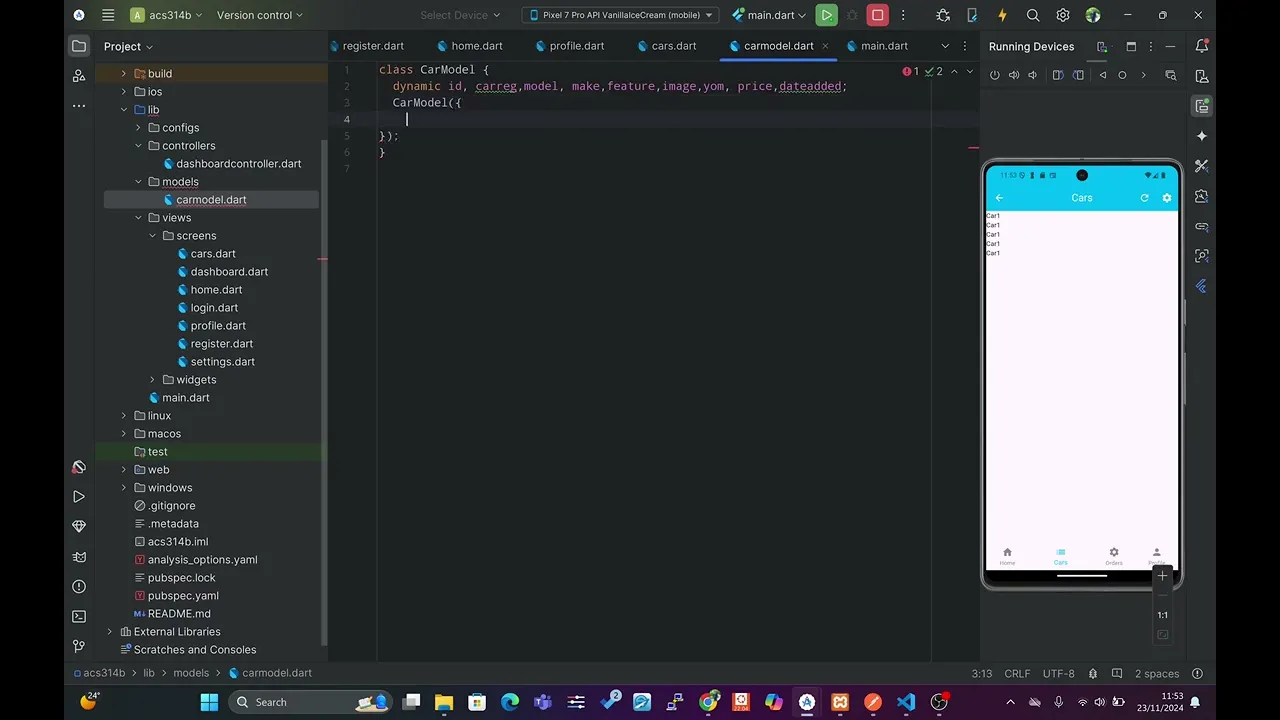Open the Pixel 7 Pro device selector dropdown
This screenshot has height=720, width=1280.
[x=622, y=15]
